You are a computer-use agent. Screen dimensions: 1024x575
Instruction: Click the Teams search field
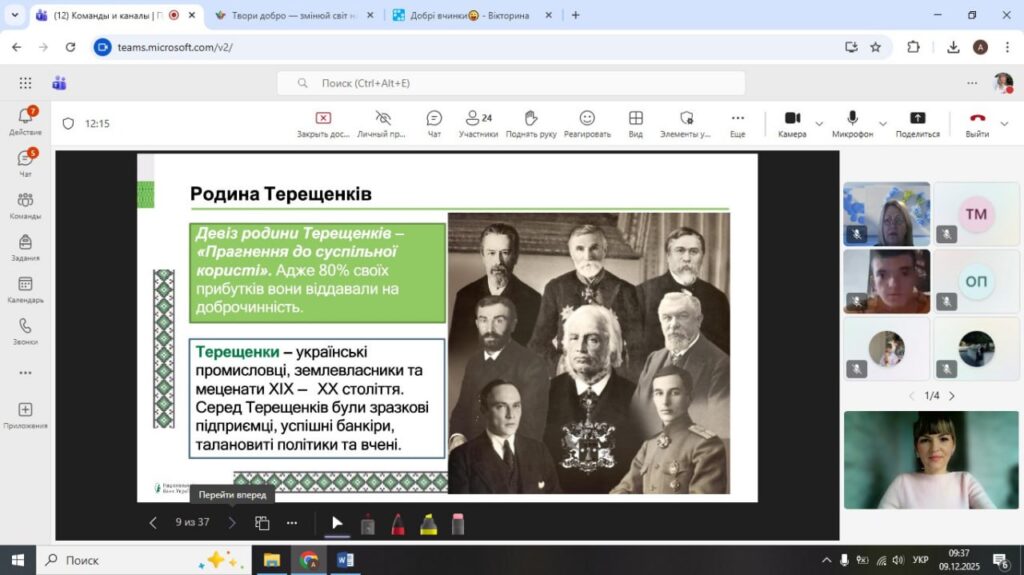510,83
